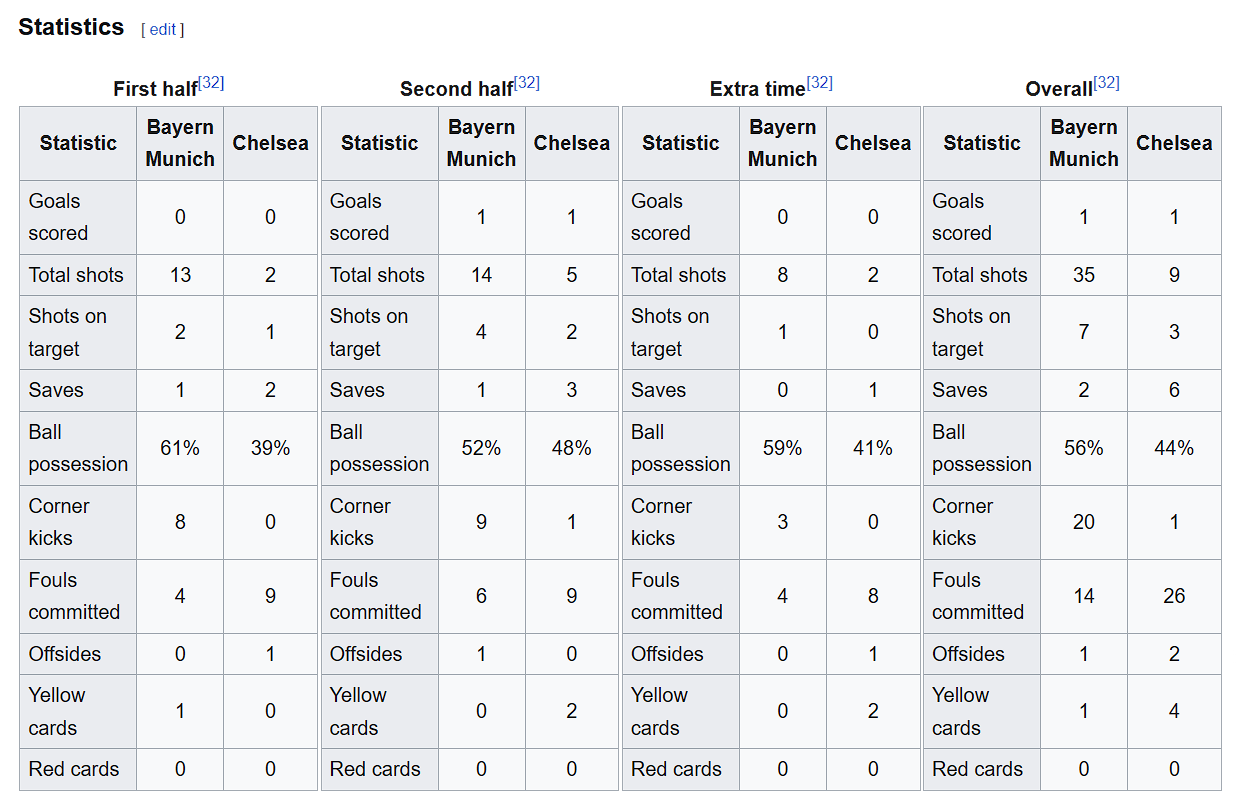Open reference [32] next to Extra time
The image size is (1236, 805).
point(819,83)
